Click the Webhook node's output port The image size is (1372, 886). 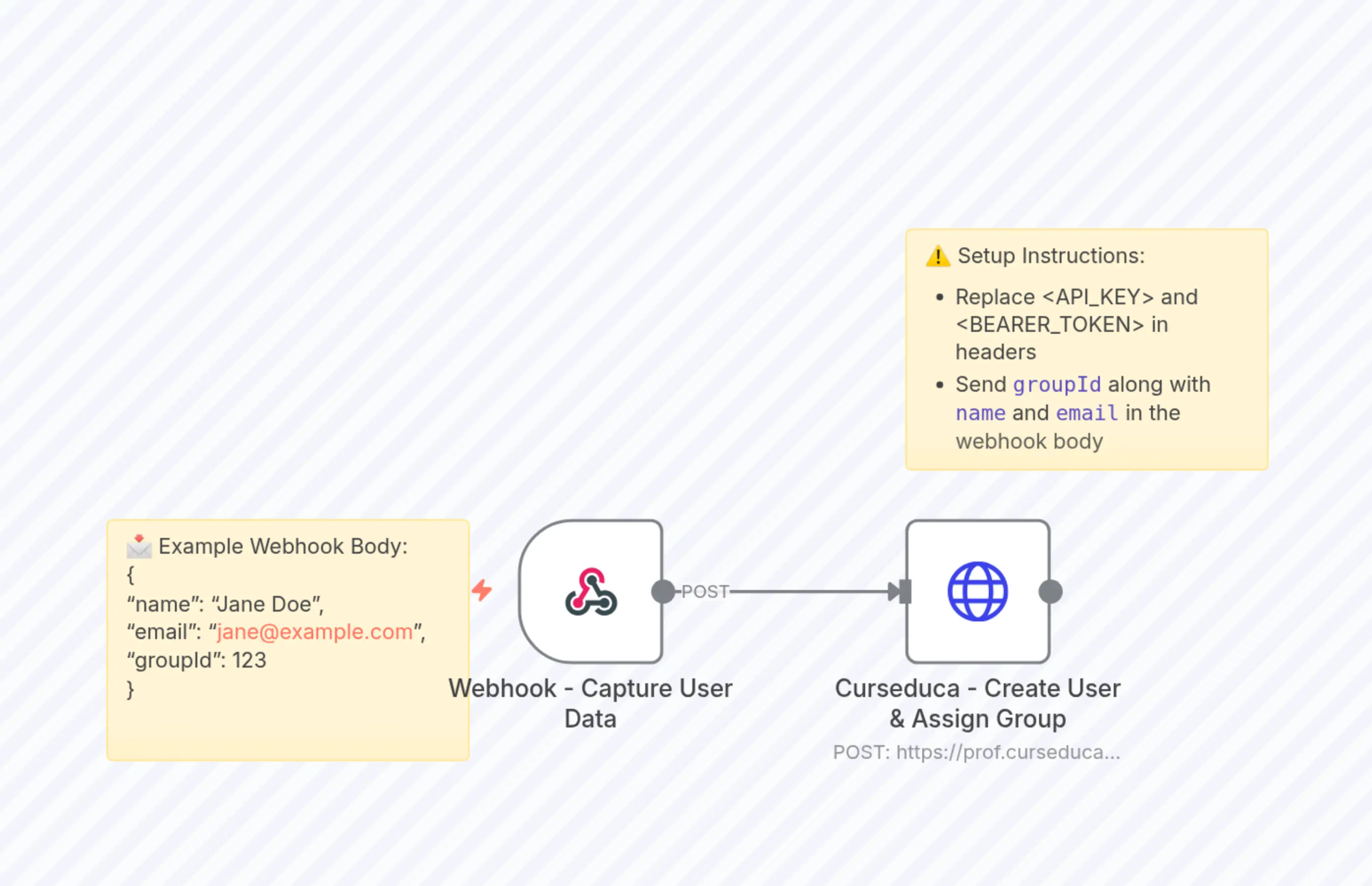(x=662, y=591)
